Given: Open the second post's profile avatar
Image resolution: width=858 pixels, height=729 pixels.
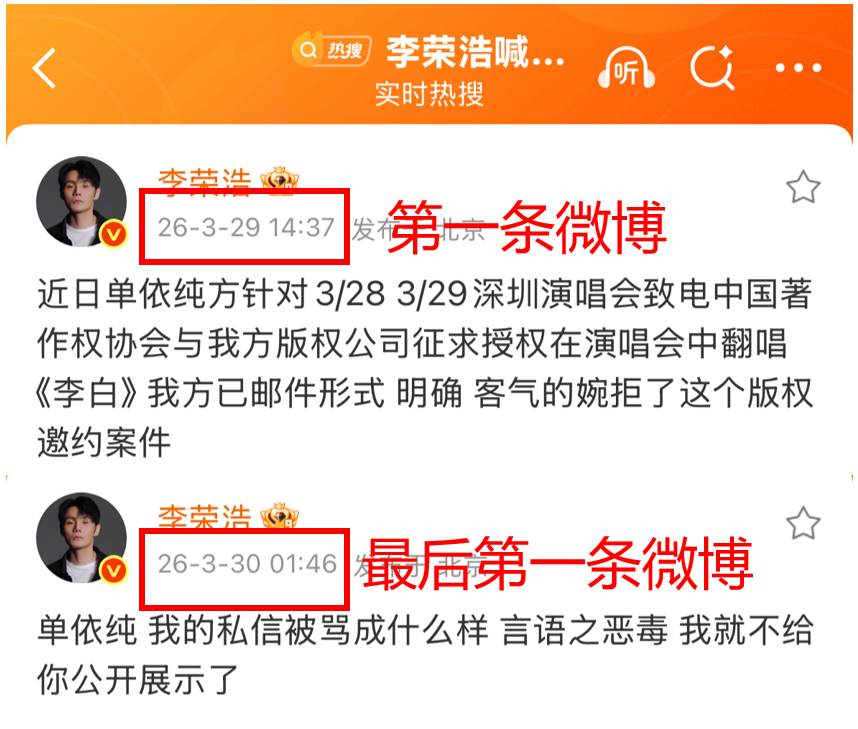Looking at the screenshot, I should tap(82, 537).
